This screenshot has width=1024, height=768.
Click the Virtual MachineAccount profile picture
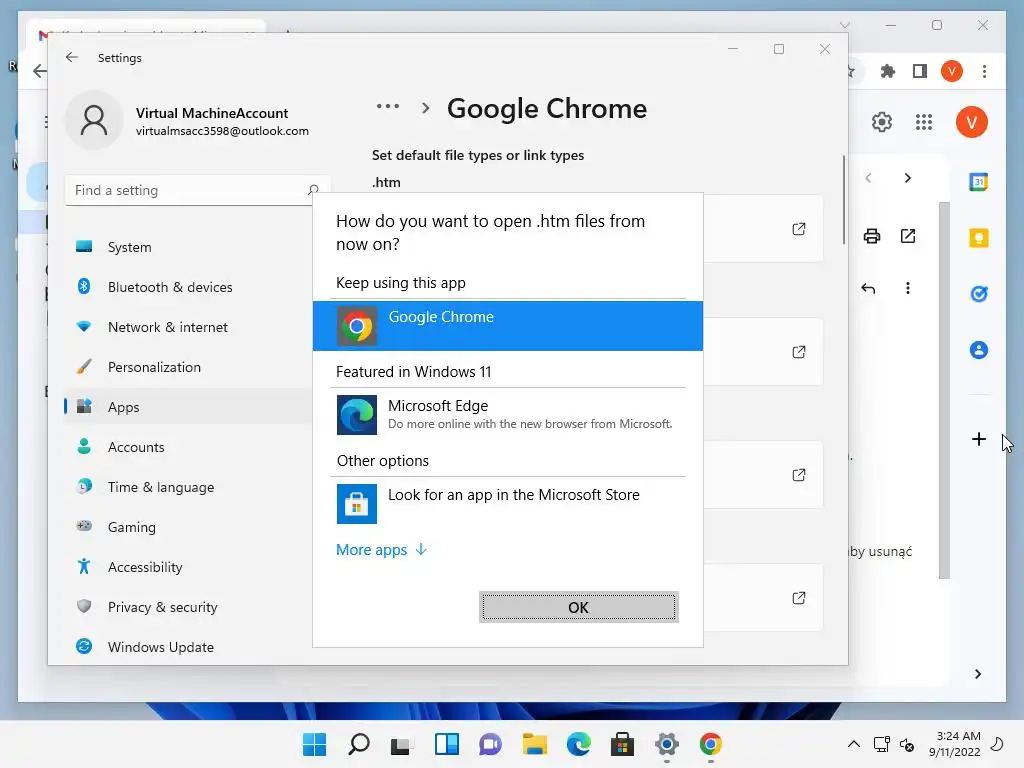(x=94, y=121)
